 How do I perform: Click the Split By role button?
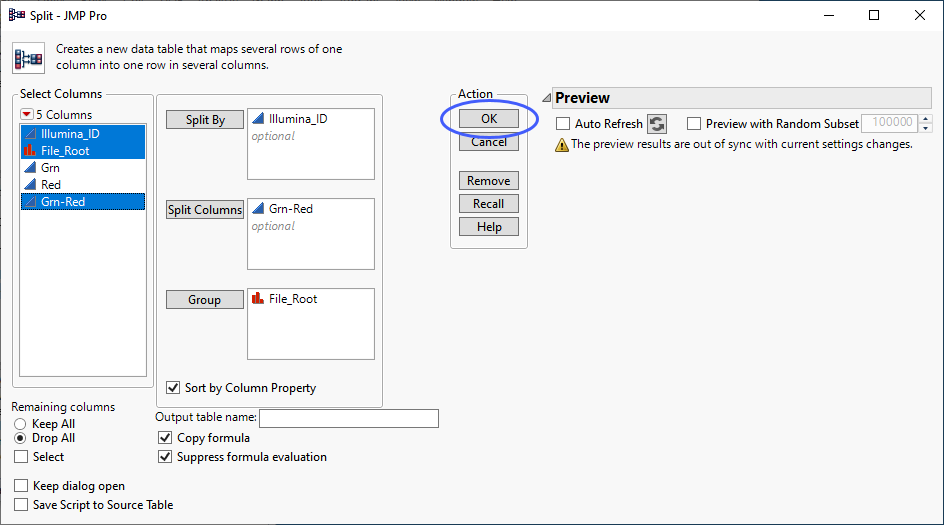tap(205, 120)
